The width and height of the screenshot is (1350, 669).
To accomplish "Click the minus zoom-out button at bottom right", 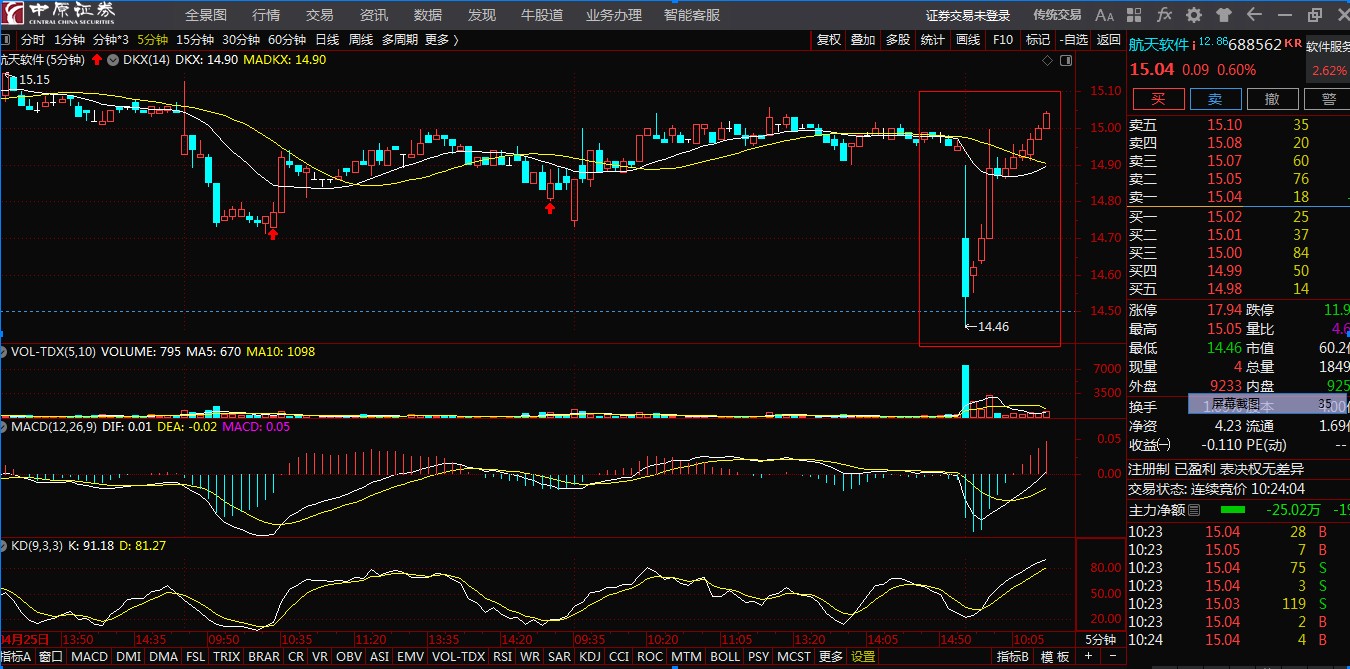I will (x=1114, y=656).
